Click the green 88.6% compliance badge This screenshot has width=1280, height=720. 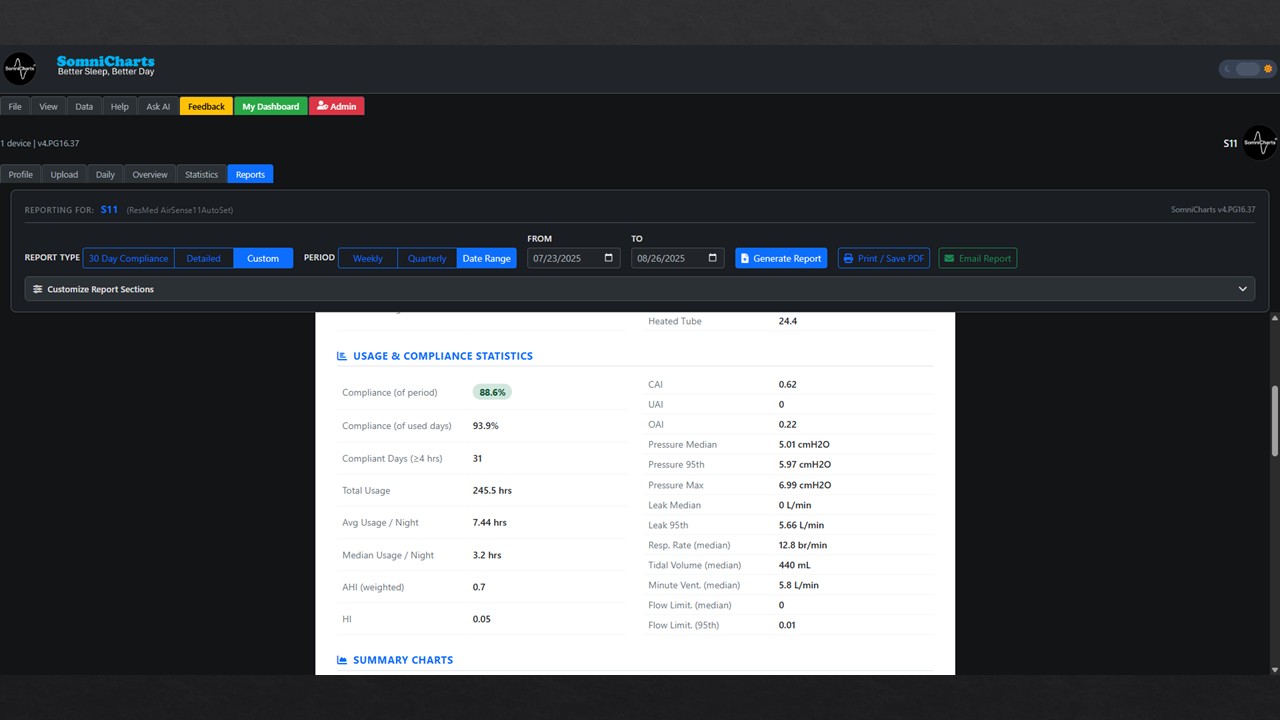coord(491,391)
